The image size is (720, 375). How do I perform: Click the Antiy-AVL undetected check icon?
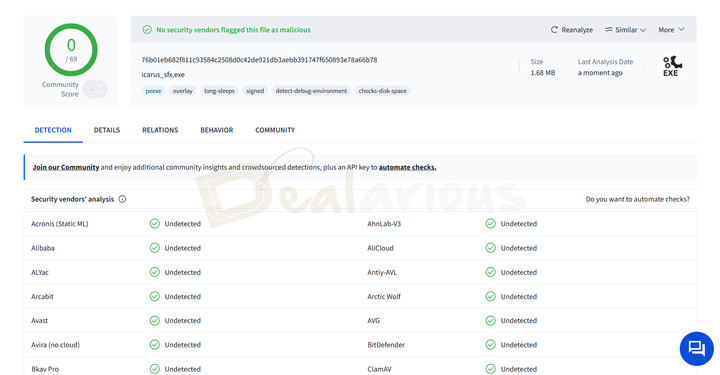tap(490, 272)
